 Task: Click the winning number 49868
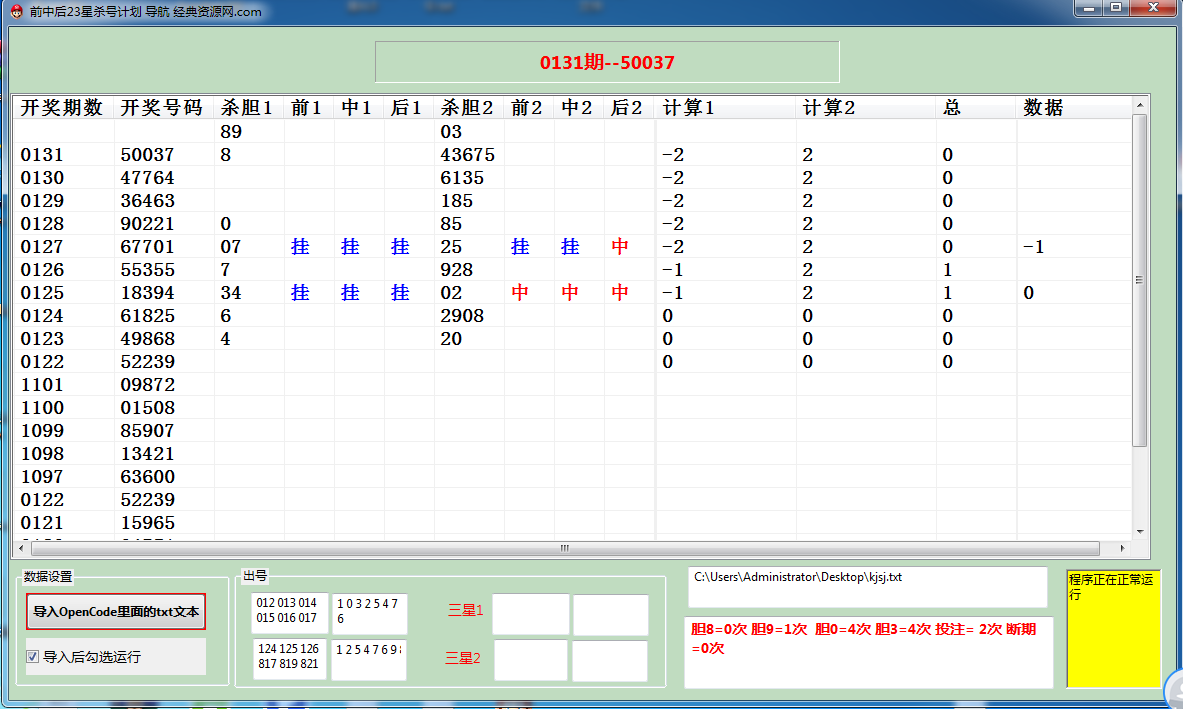coord(147,339)
